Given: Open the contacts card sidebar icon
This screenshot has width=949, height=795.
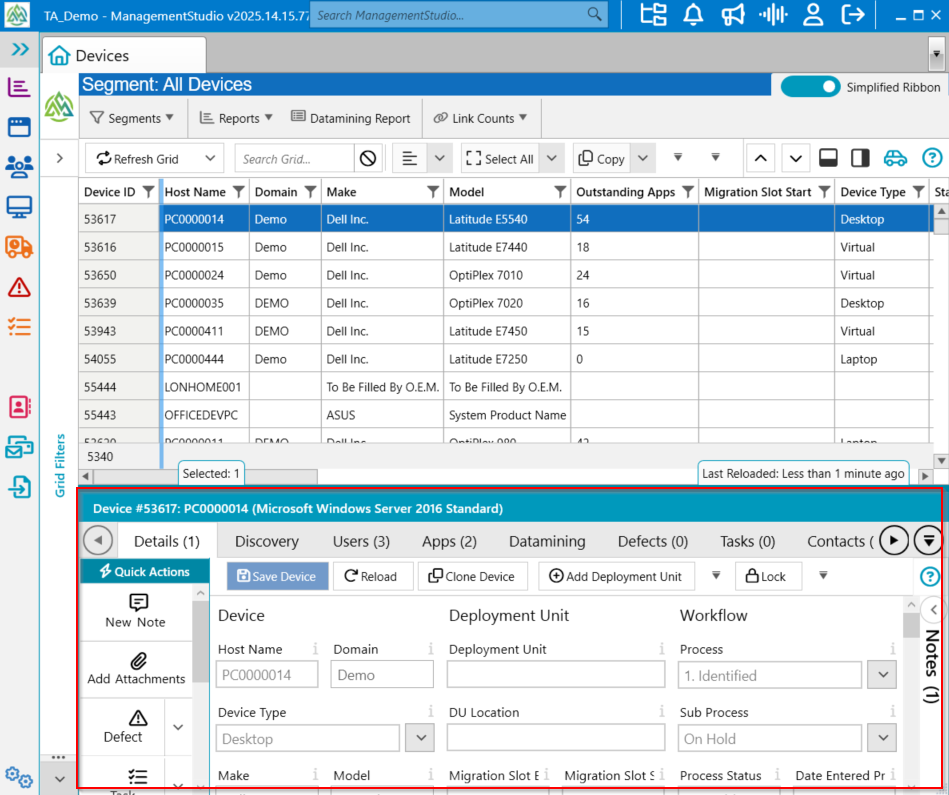Looking at the screenshot, I should [19, 407].
